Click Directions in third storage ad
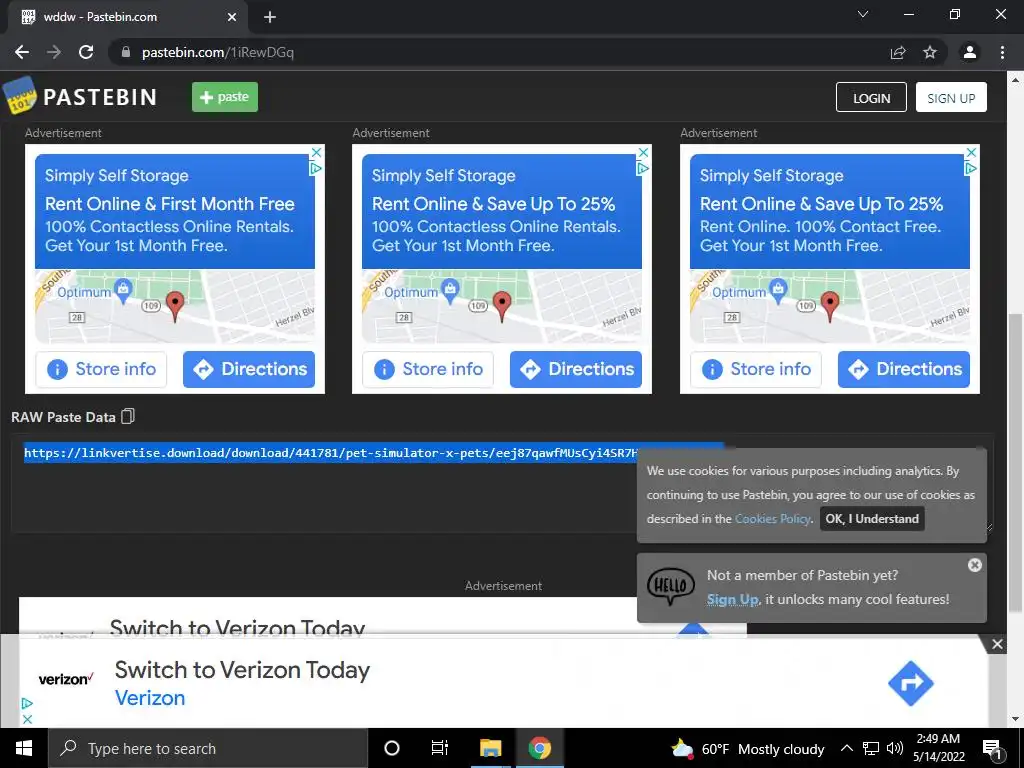The width and height of the screenshot is (1024, 768). pos(904,370)
